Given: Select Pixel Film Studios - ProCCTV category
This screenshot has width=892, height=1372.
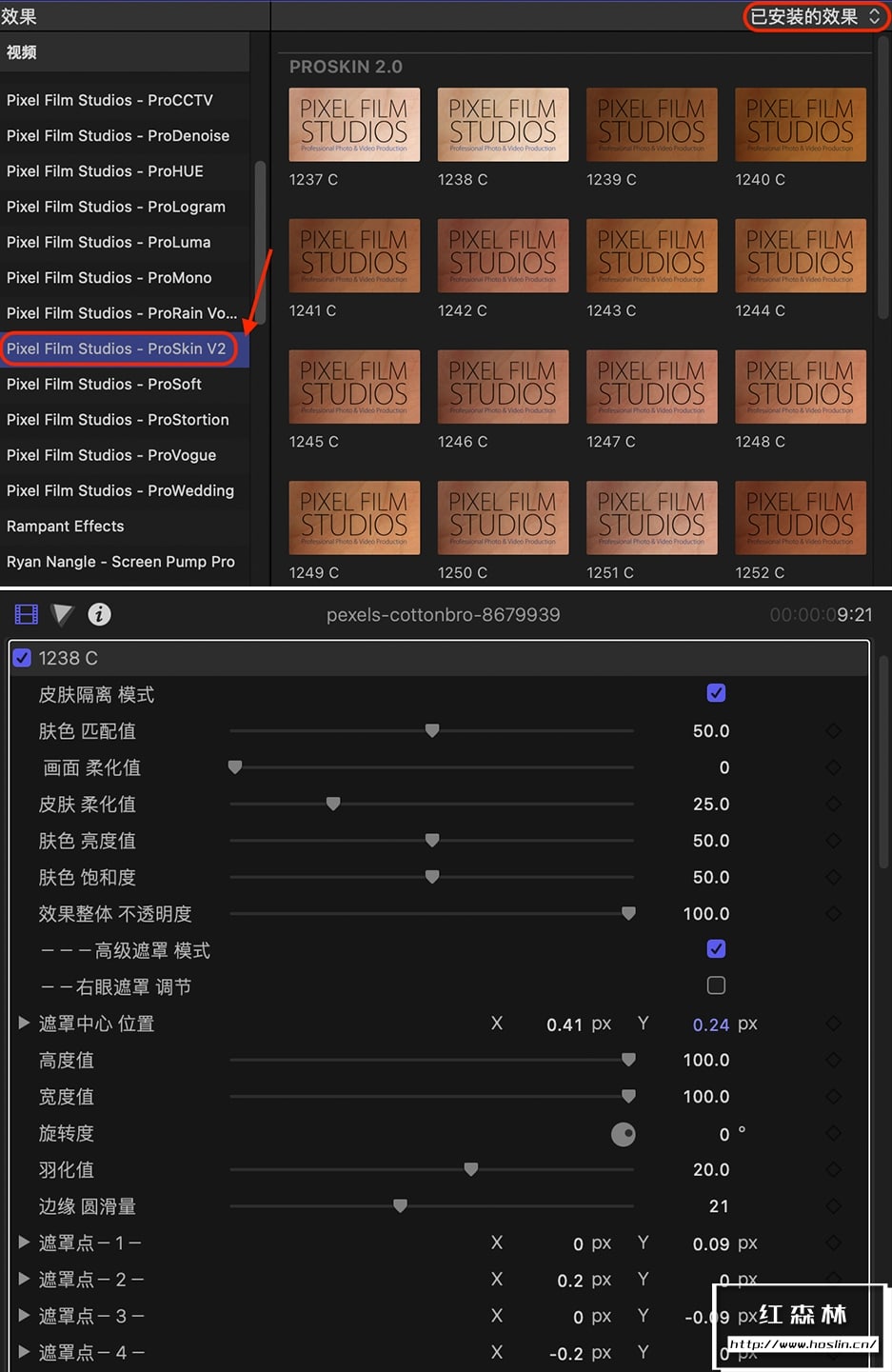Looking at the screenshot, I should click(x=125, y=100).
